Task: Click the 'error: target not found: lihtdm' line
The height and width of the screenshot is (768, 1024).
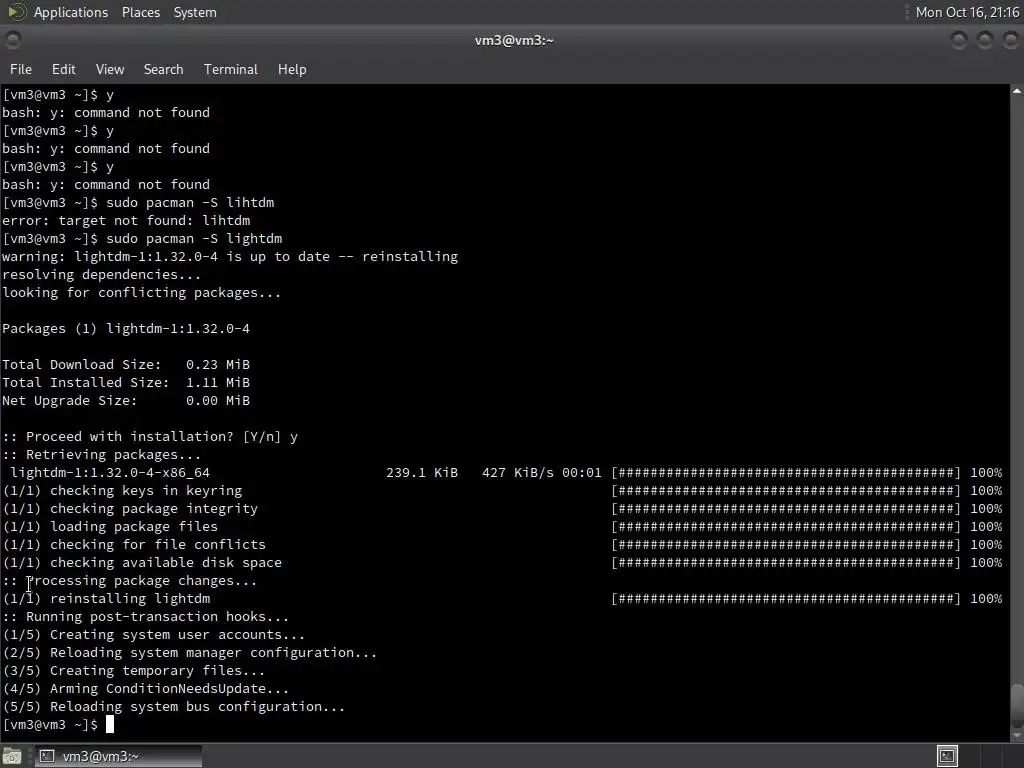Action: click(x=126, y=221)
